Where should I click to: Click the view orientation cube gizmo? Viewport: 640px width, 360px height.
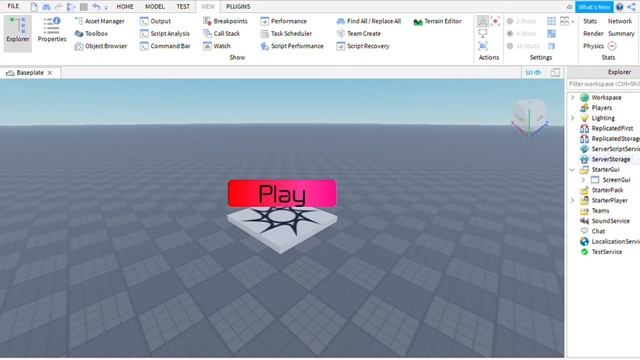[529, 118]
